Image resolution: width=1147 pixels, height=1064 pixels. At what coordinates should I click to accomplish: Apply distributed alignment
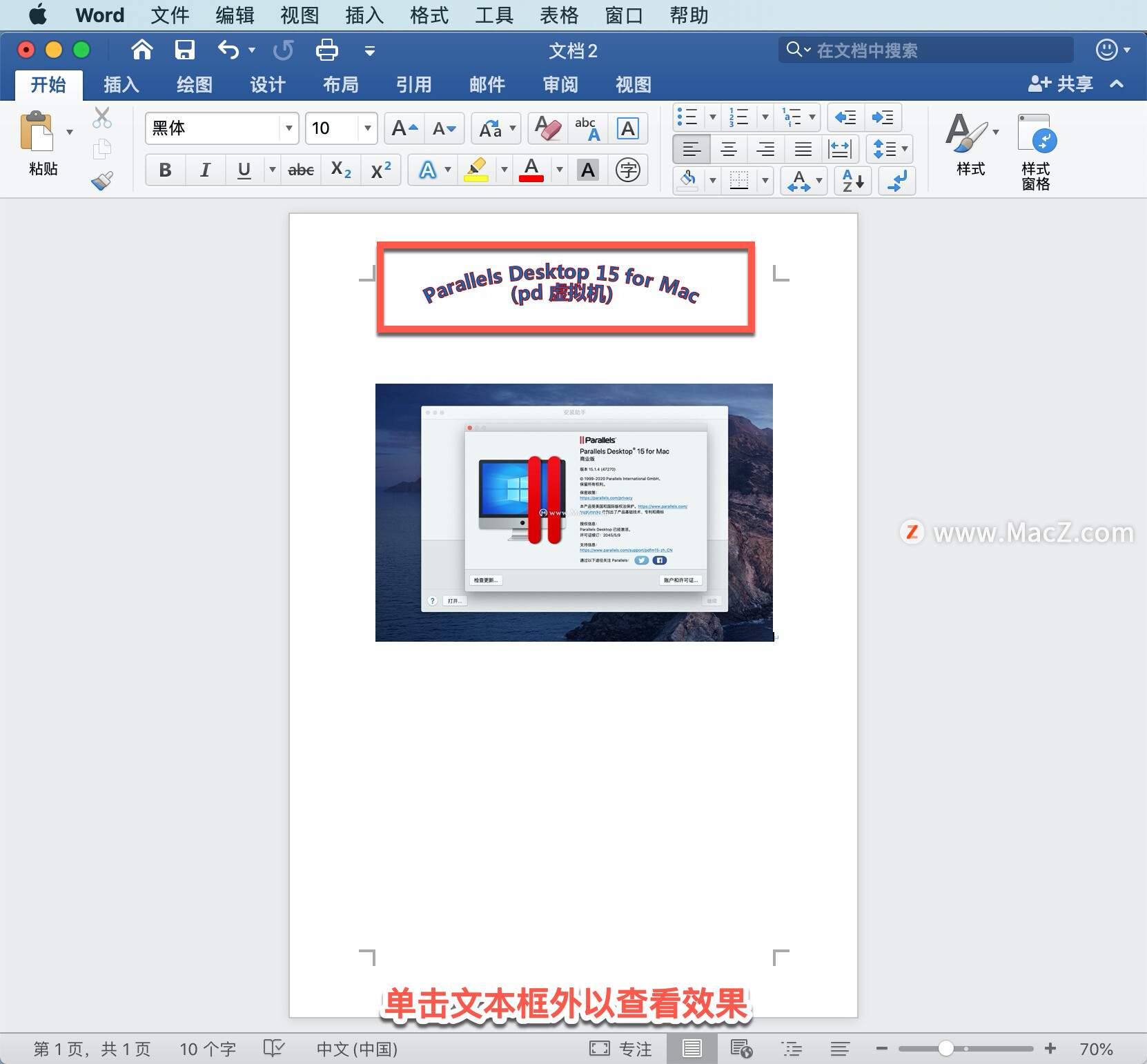point(840,149)
